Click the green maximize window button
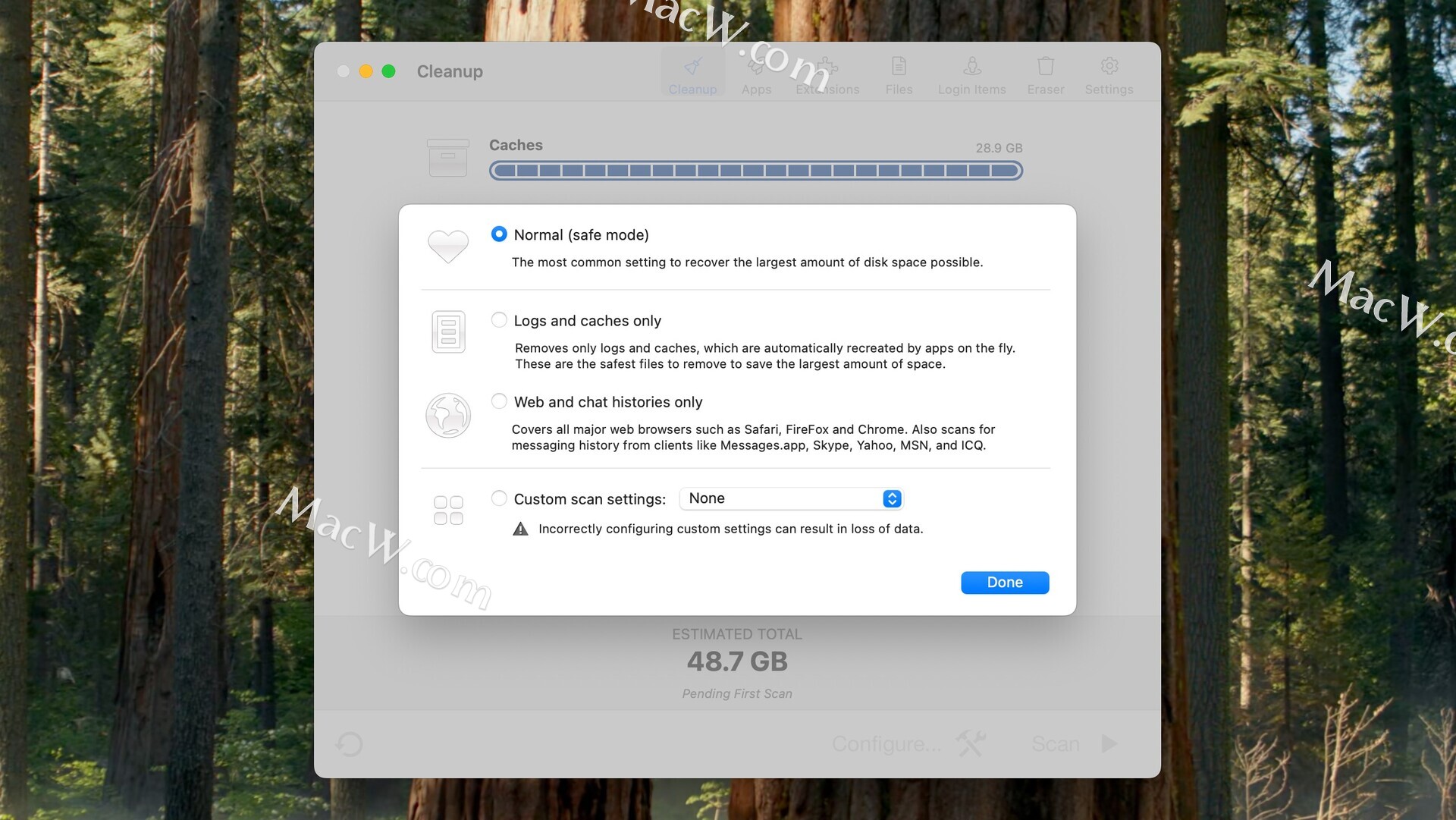 [x=388, y=71]
